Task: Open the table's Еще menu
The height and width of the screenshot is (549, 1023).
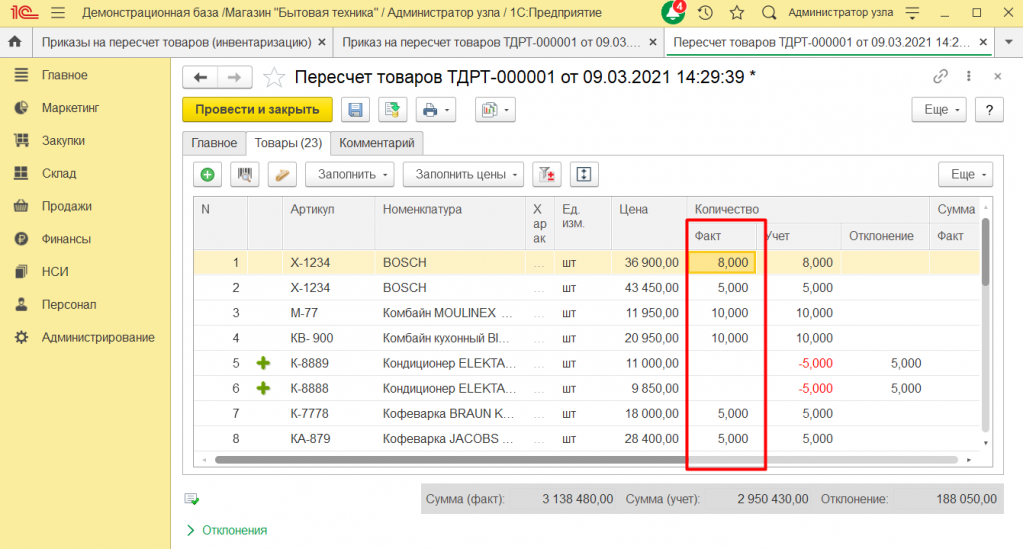Action: pos(966,174)
